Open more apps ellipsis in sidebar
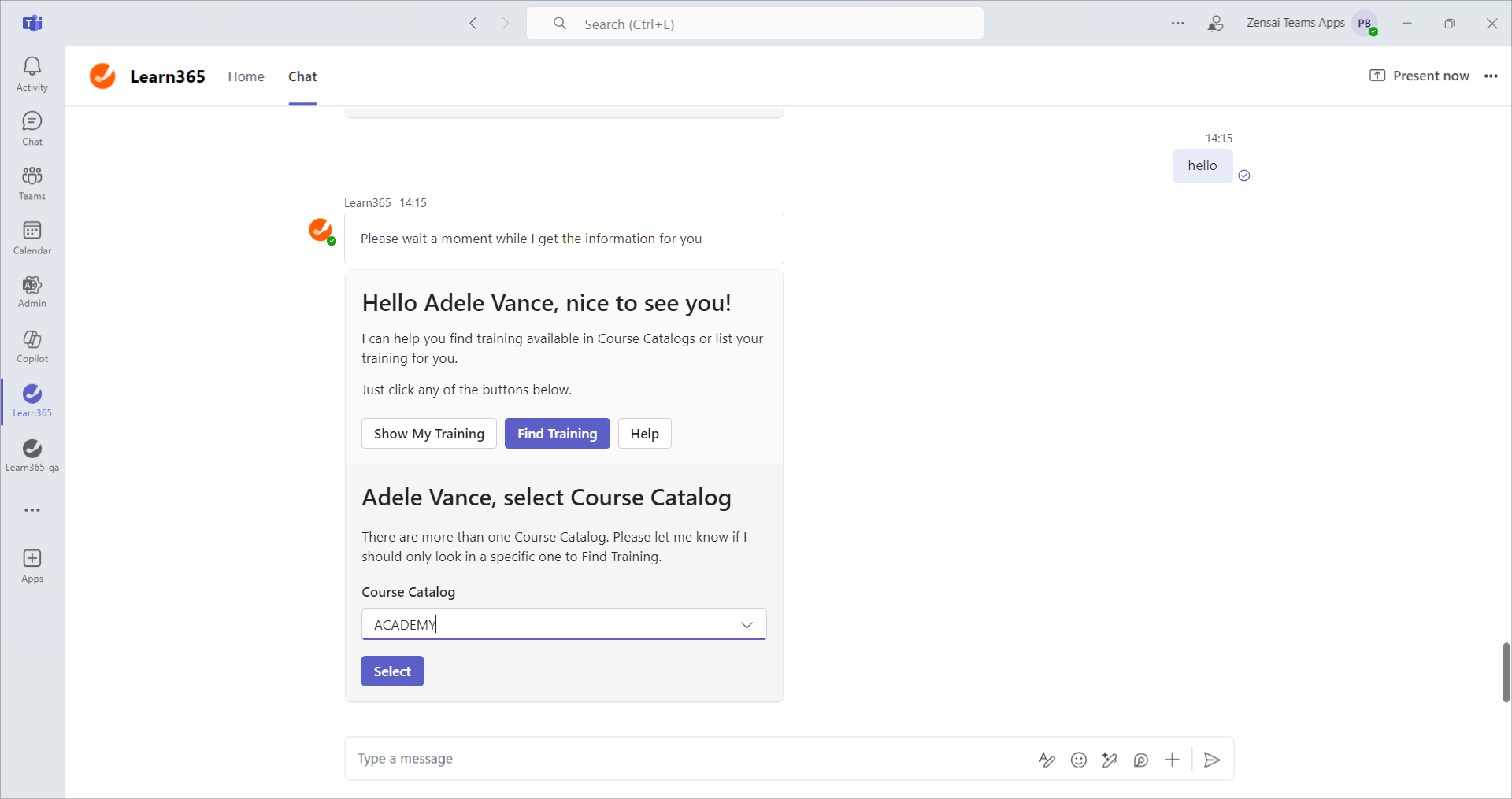Image resolution: width=1512 pixels, height=799 pixels. point(32,510)
